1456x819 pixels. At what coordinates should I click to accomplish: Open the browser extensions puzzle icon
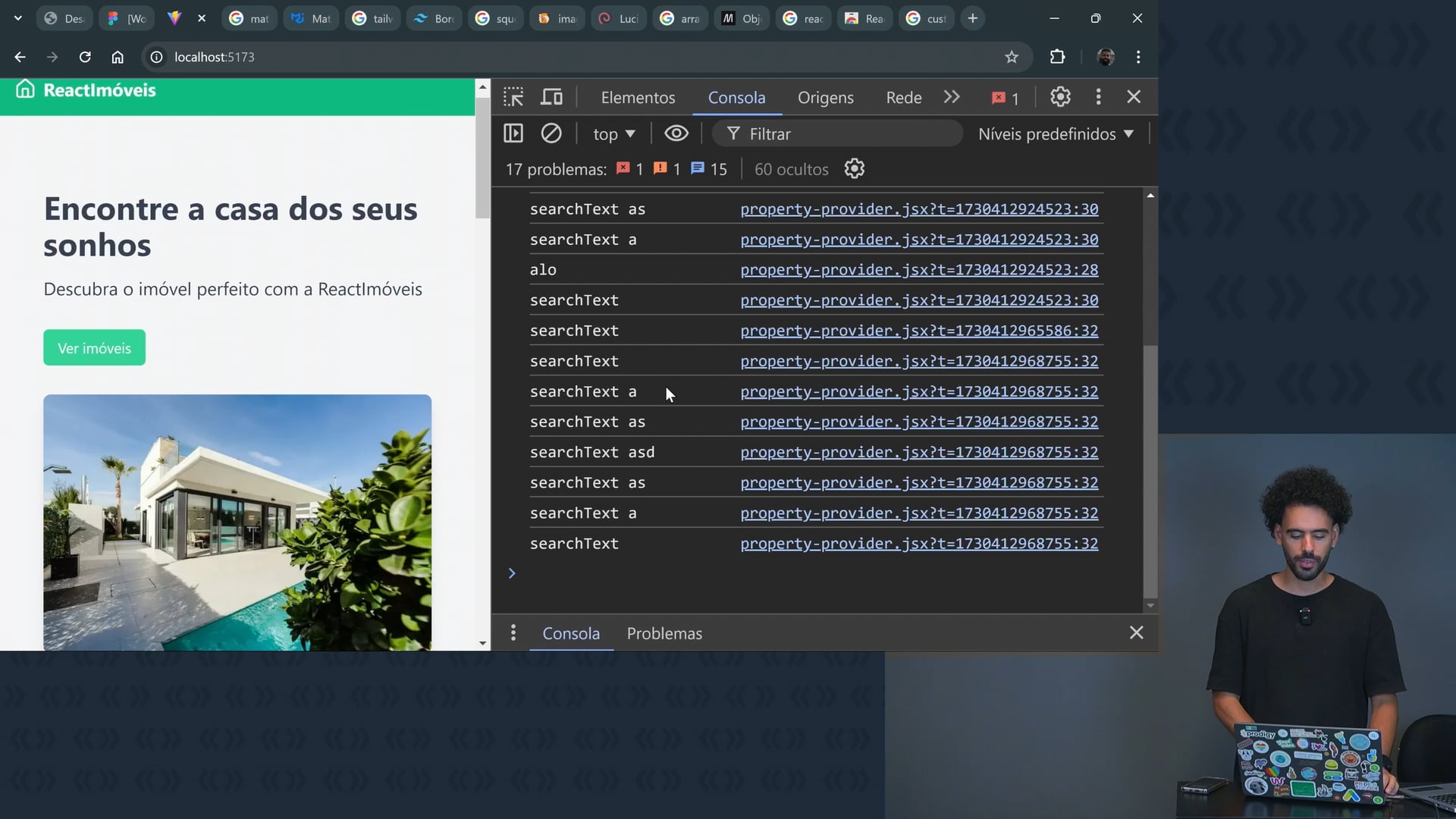click(x=1057, y=57)
